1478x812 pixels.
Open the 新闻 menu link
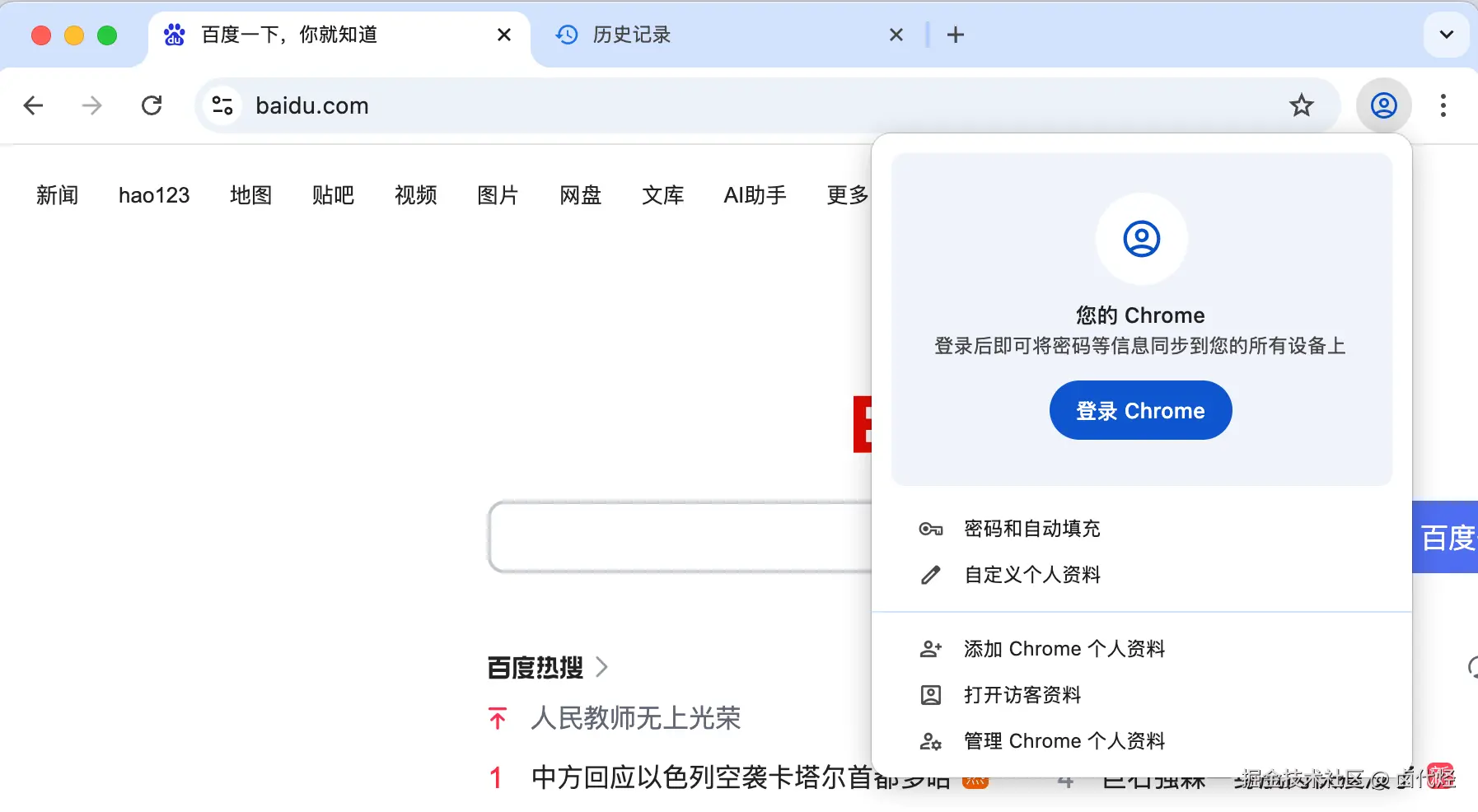click(57, 195)
